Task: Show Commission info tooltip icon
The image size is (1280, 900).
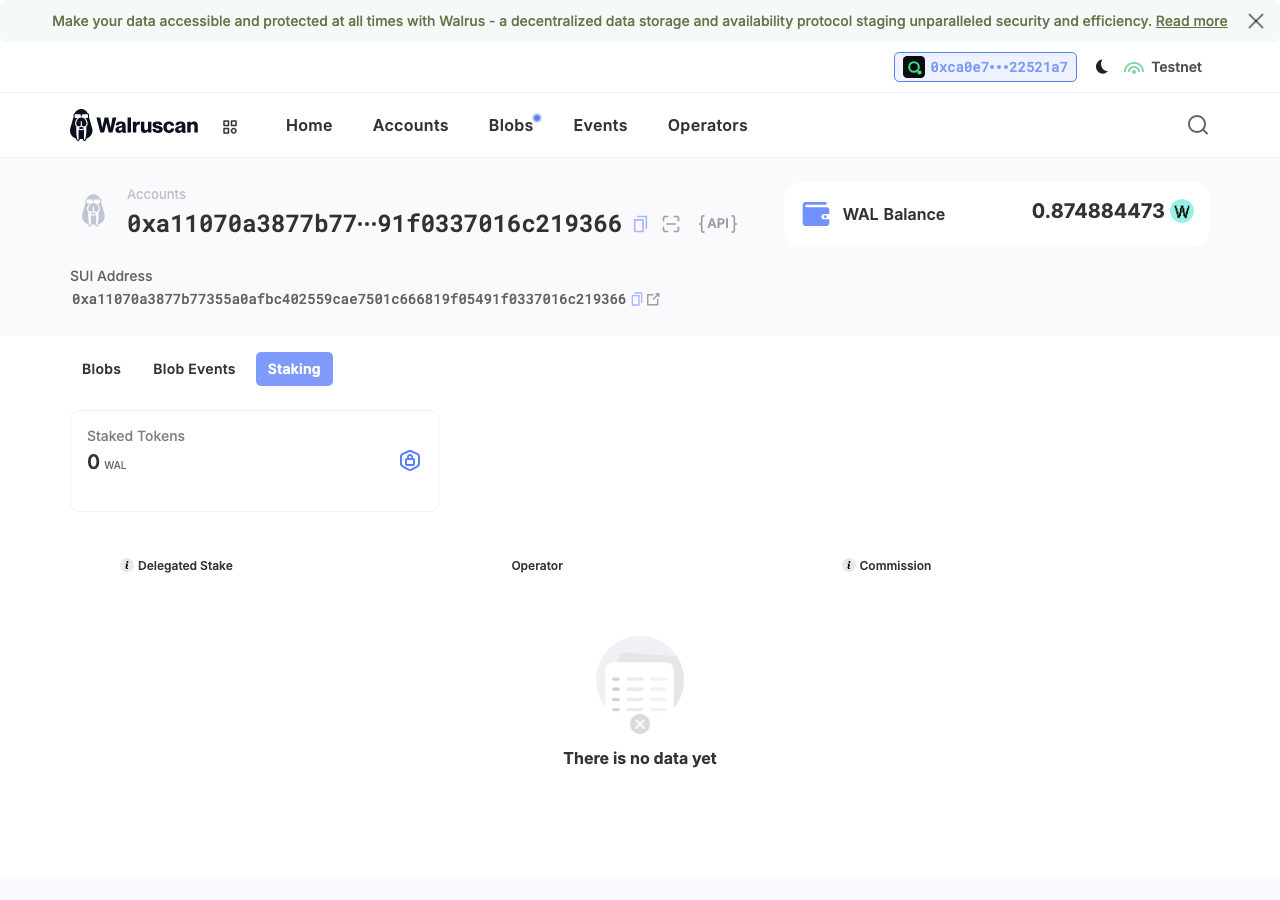Action: pos(849,565)
